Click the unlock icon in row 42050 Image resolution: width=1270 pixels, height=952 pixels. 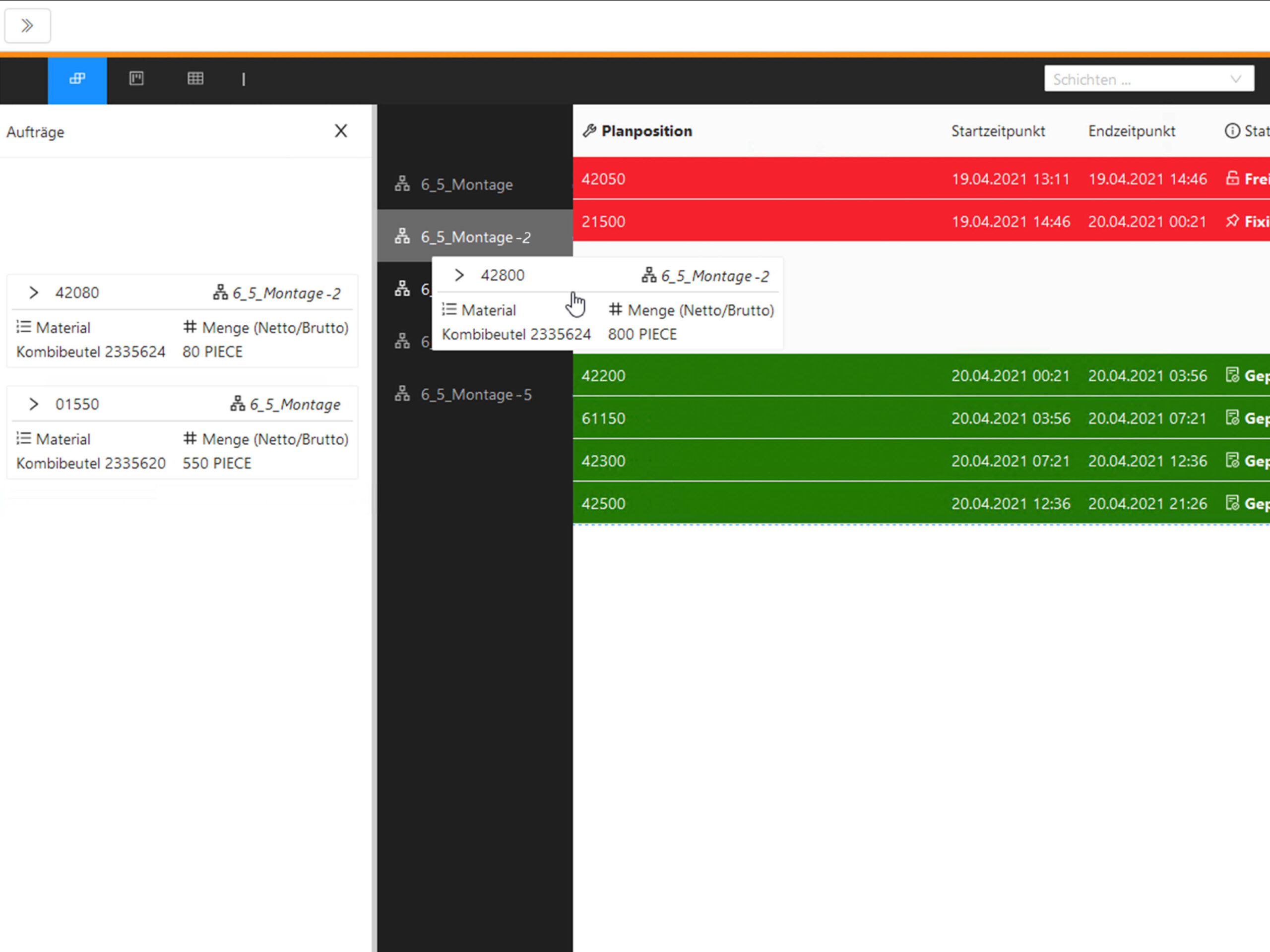pos(1232,178)
